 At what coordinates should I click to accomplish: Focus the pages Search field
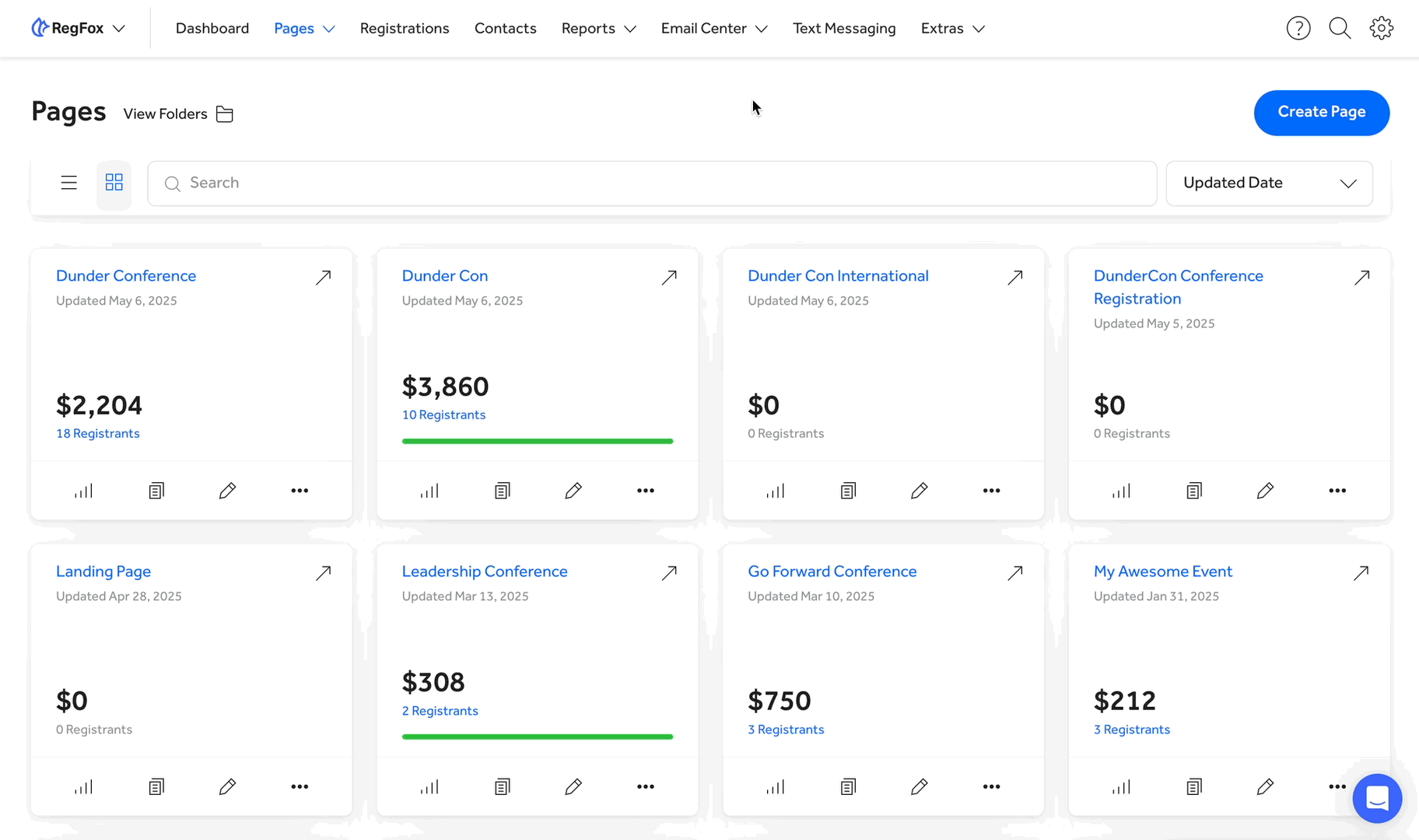click(652, 184)
